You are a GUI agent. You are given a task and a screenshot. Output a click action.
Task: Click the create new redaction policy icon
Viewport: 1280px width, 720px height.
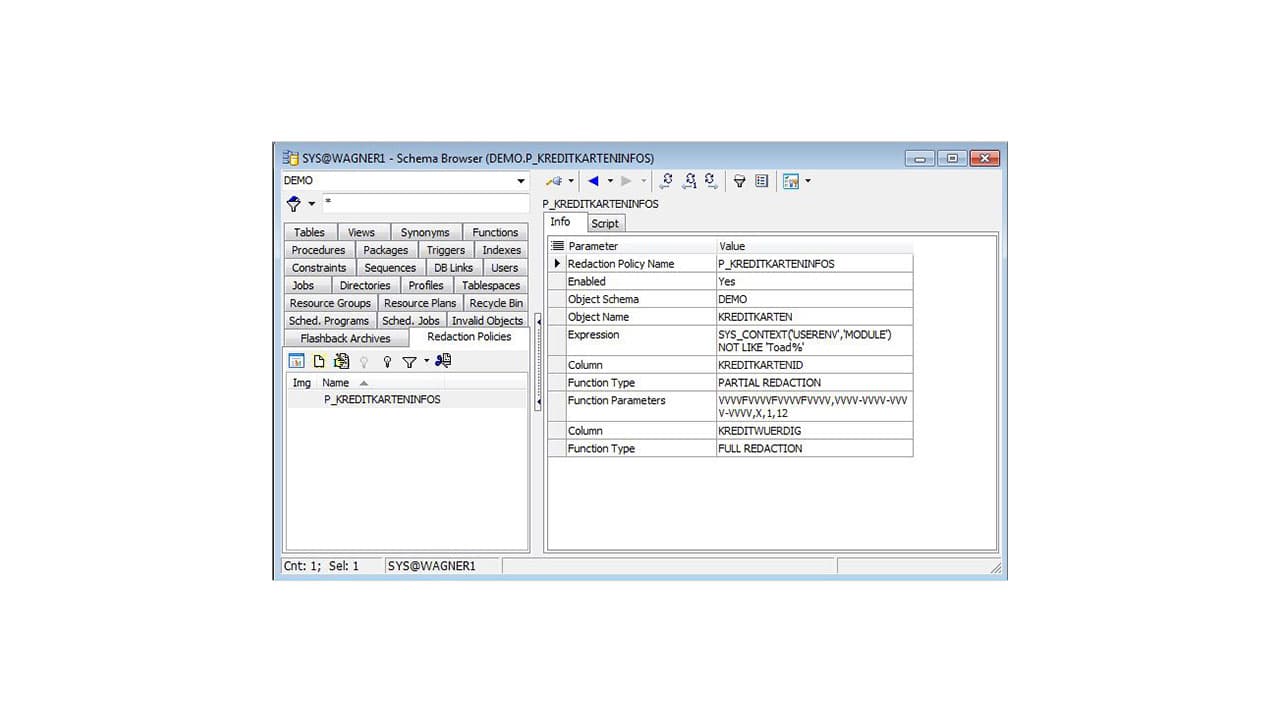tap(318, 361)
